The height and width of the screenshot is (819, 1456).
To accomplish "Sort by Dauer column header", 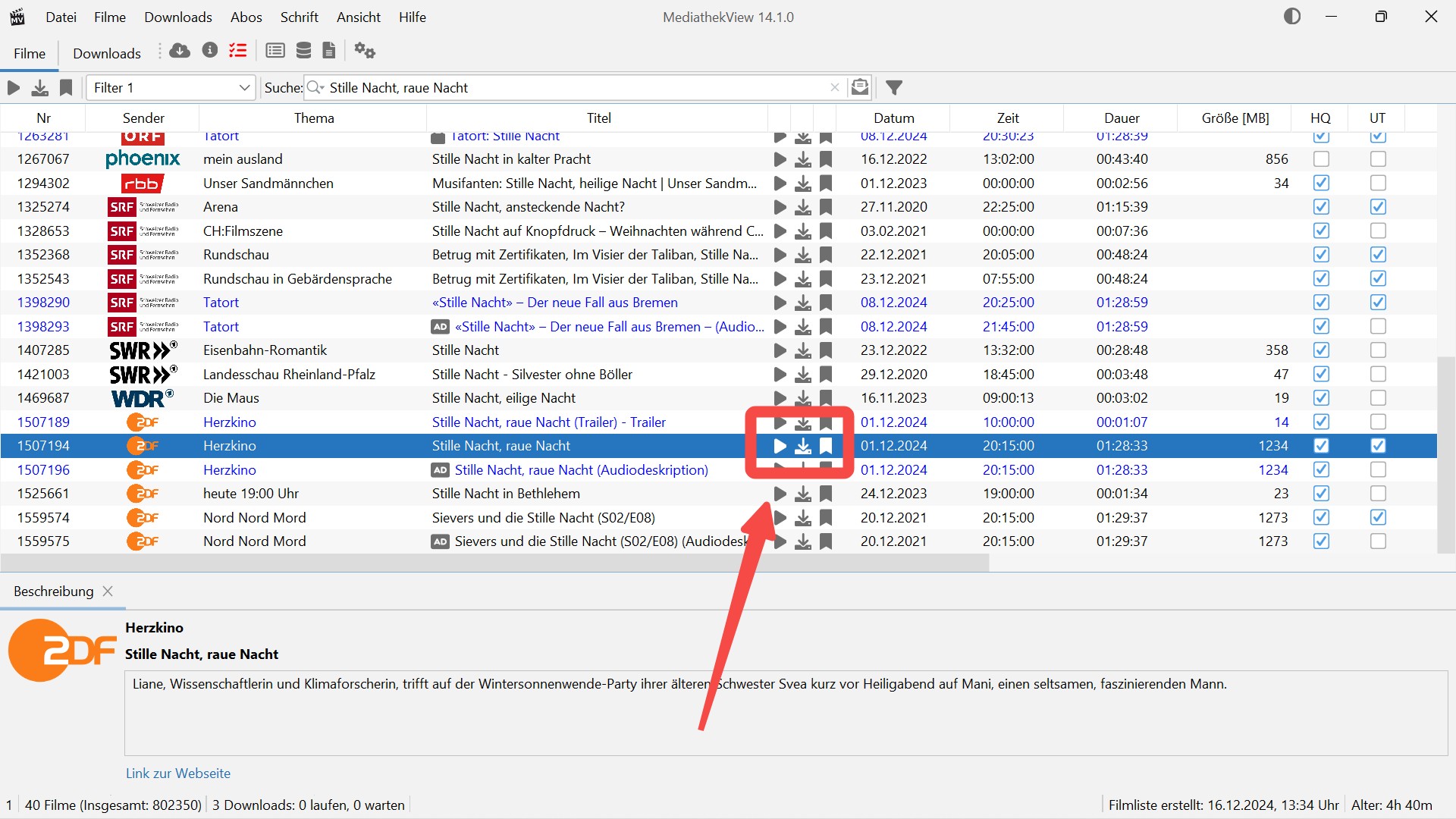I will tap(1122, 118).
